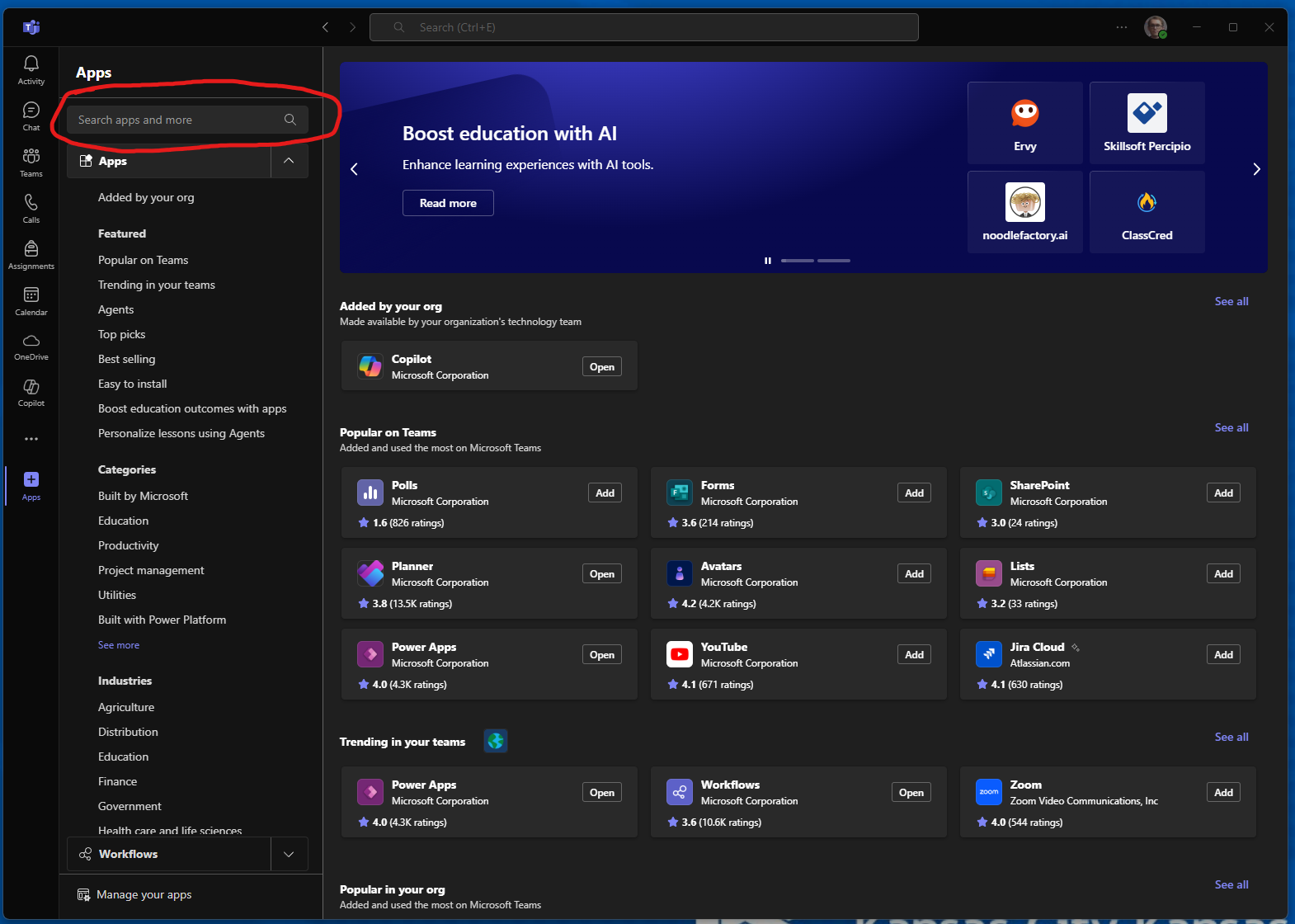This screenshot has height=924, width=1295.
Task: Select the Agriculture industry
Action: tap(126, 707)
